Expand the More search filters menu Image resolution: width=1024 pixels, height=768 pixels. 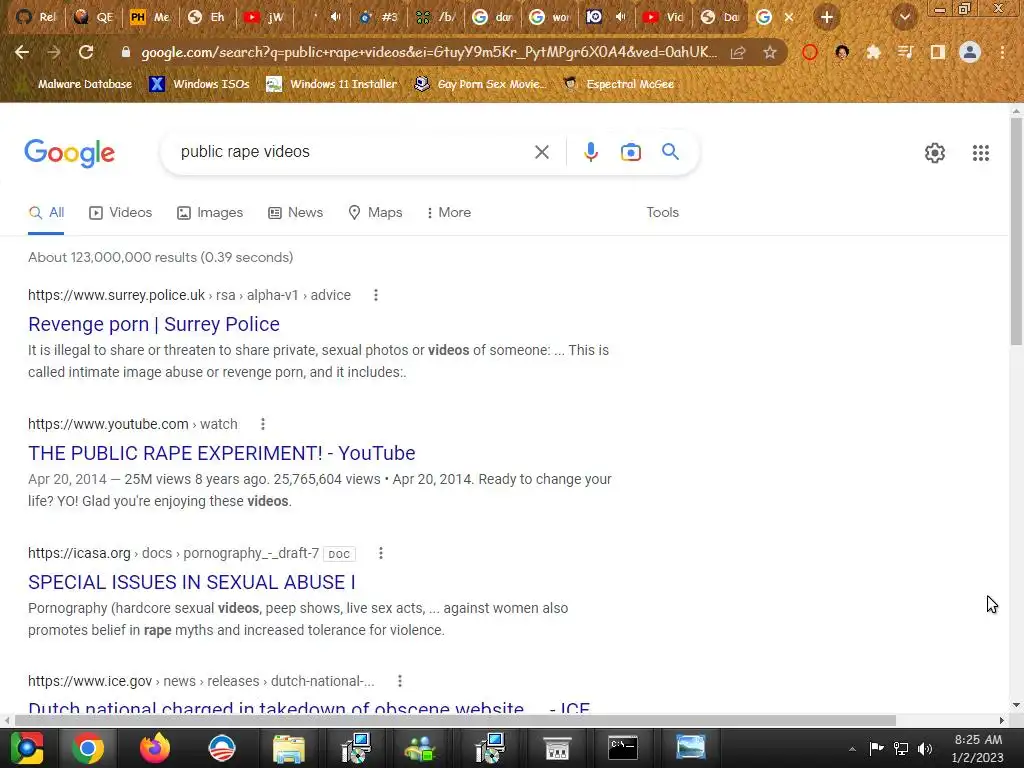[x=449, y=212]
